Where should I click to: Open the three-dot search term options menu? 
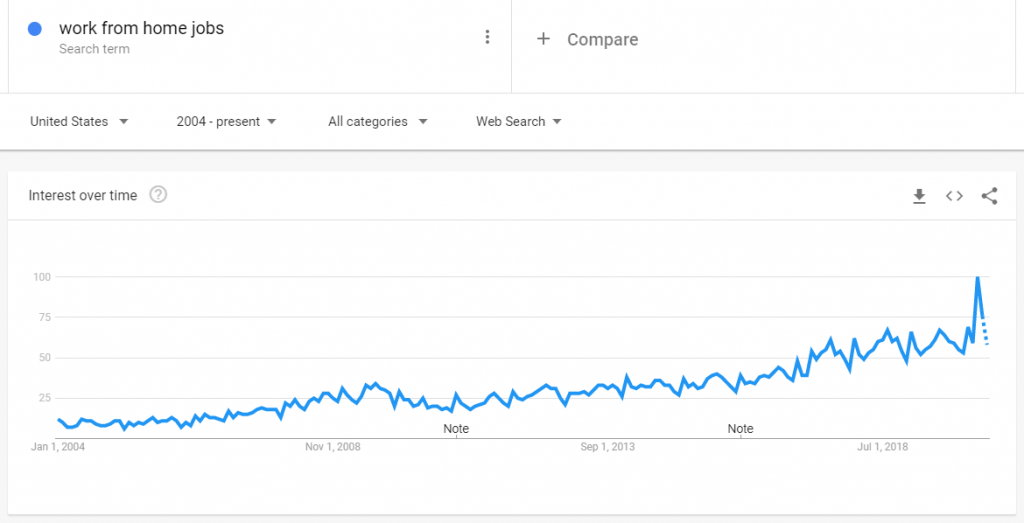coord(487,38)
